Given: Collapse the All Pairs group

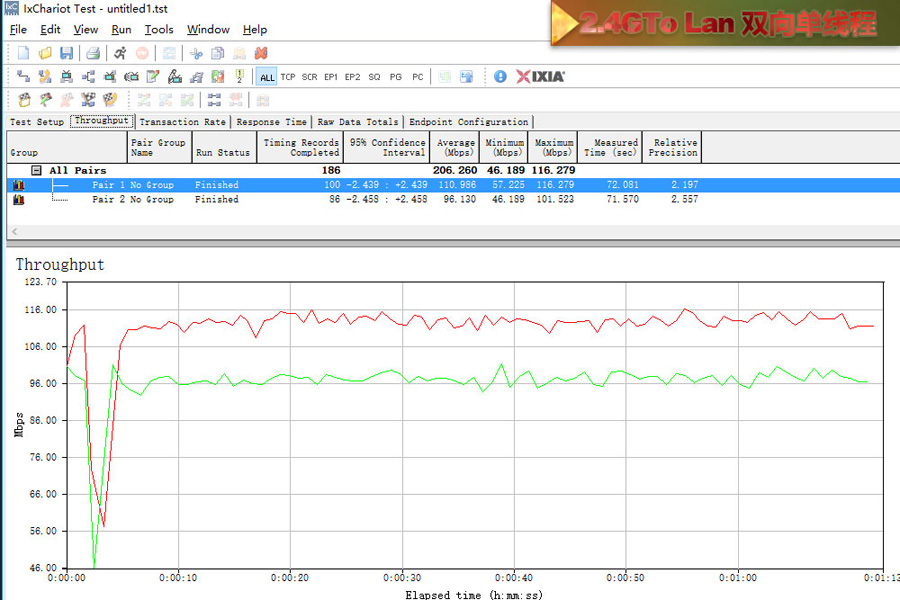Looking at the screenshot, I should point(36,171).
